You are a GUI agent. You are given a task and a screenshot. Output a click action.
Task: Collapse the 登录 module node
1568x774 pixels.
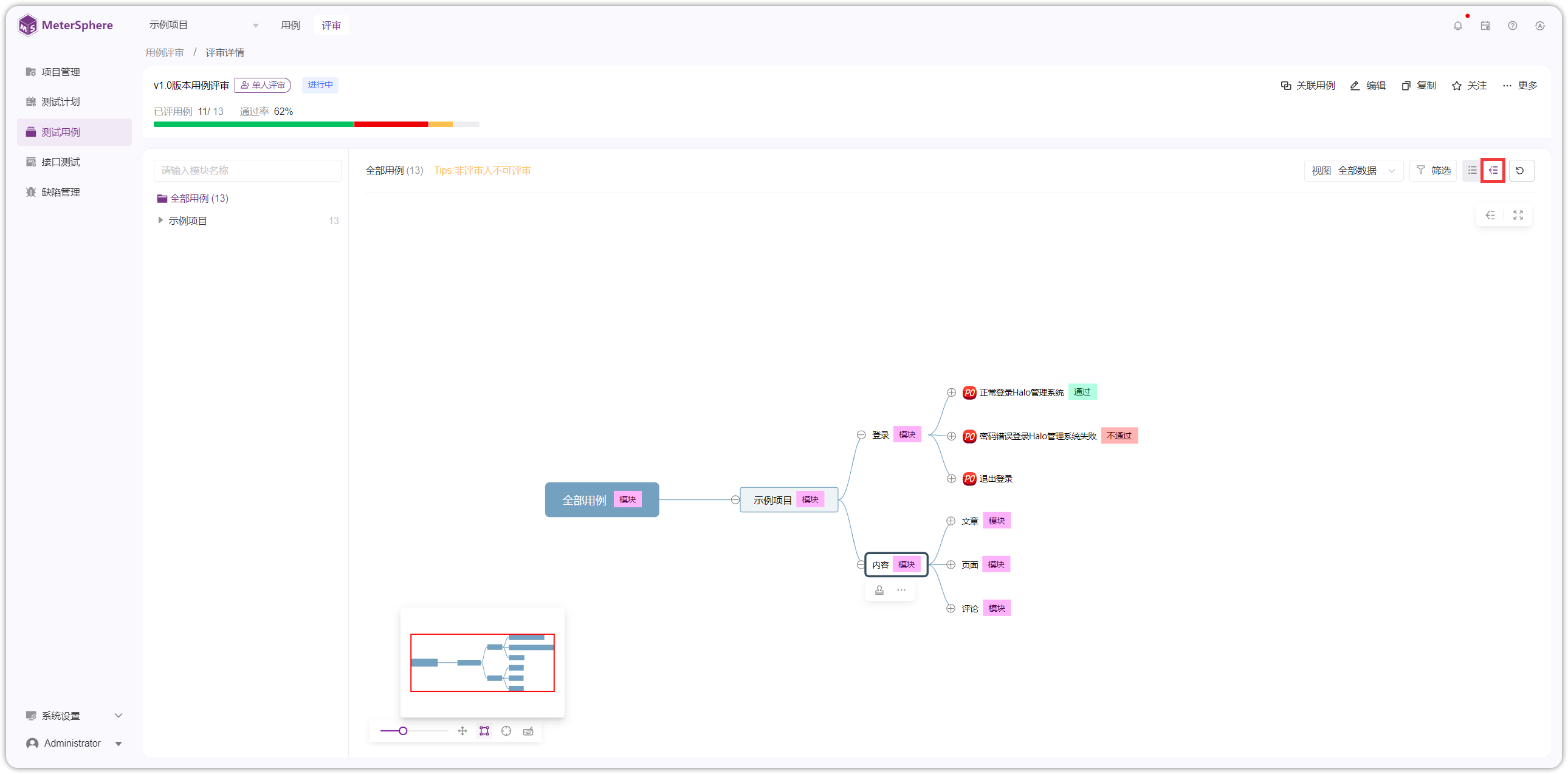861,434
